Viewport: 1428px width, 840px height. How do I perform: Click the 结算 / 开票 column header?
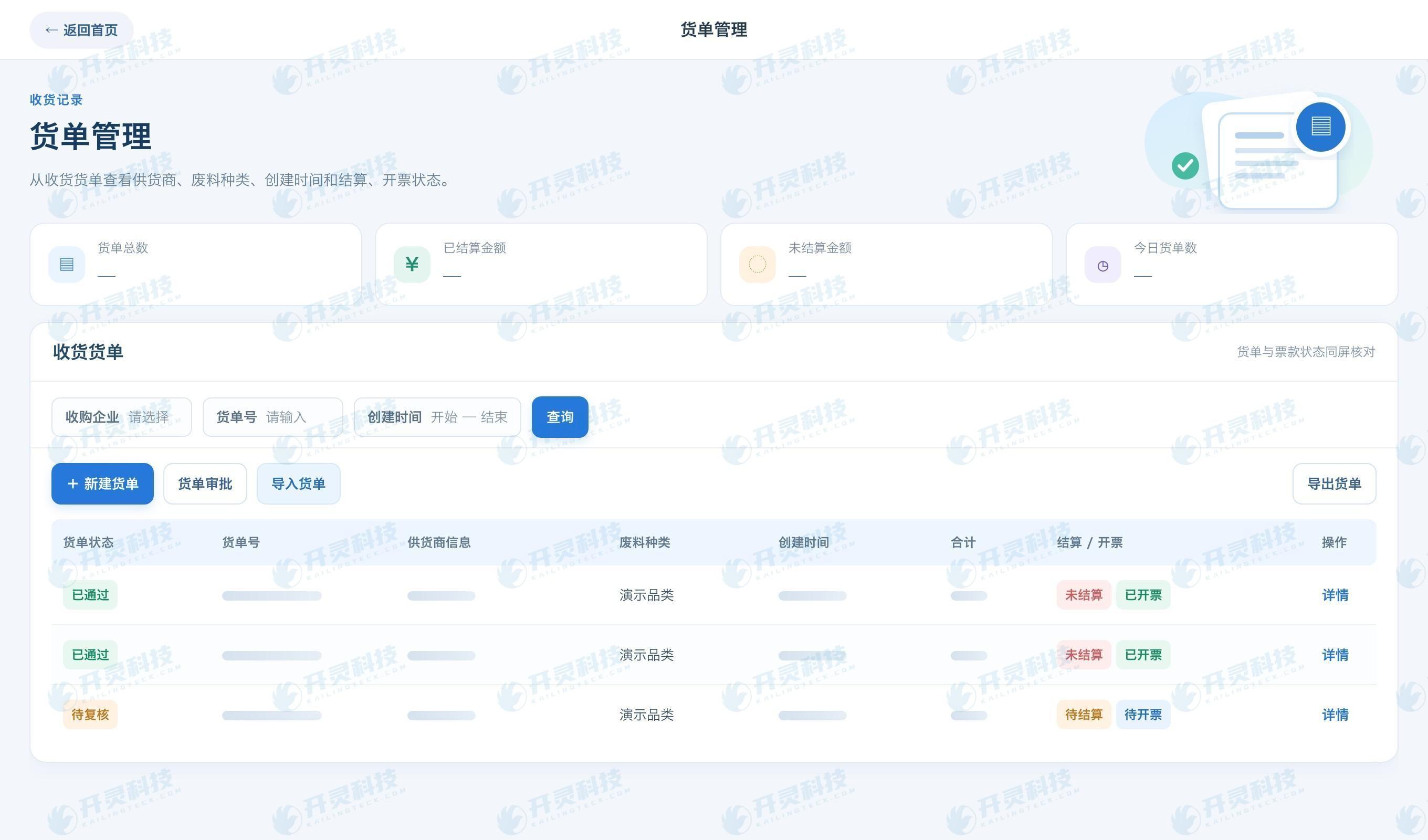pyautogui.click(x=1090, y=542)
